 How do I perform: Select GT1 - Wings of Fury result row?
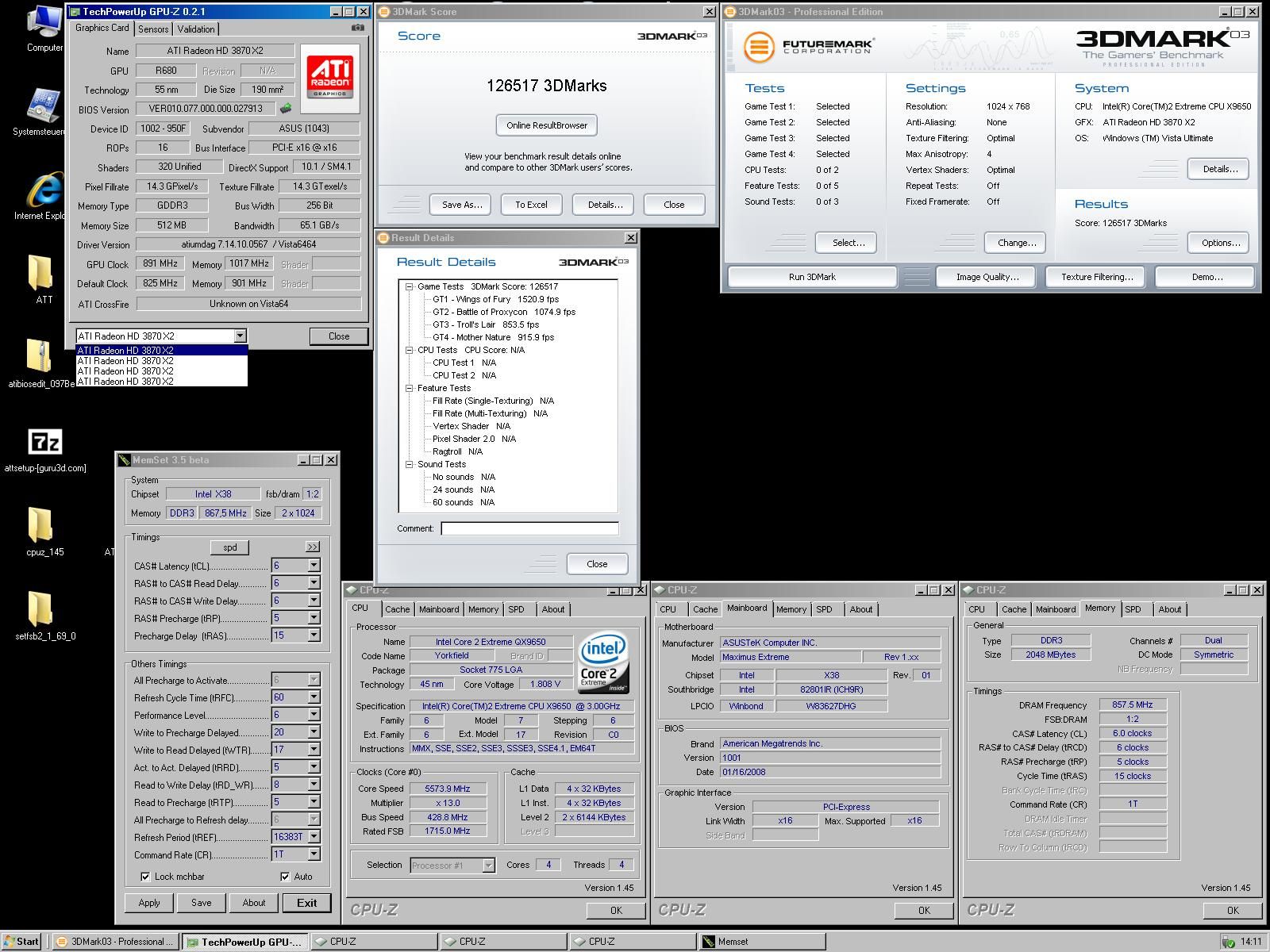495,299
